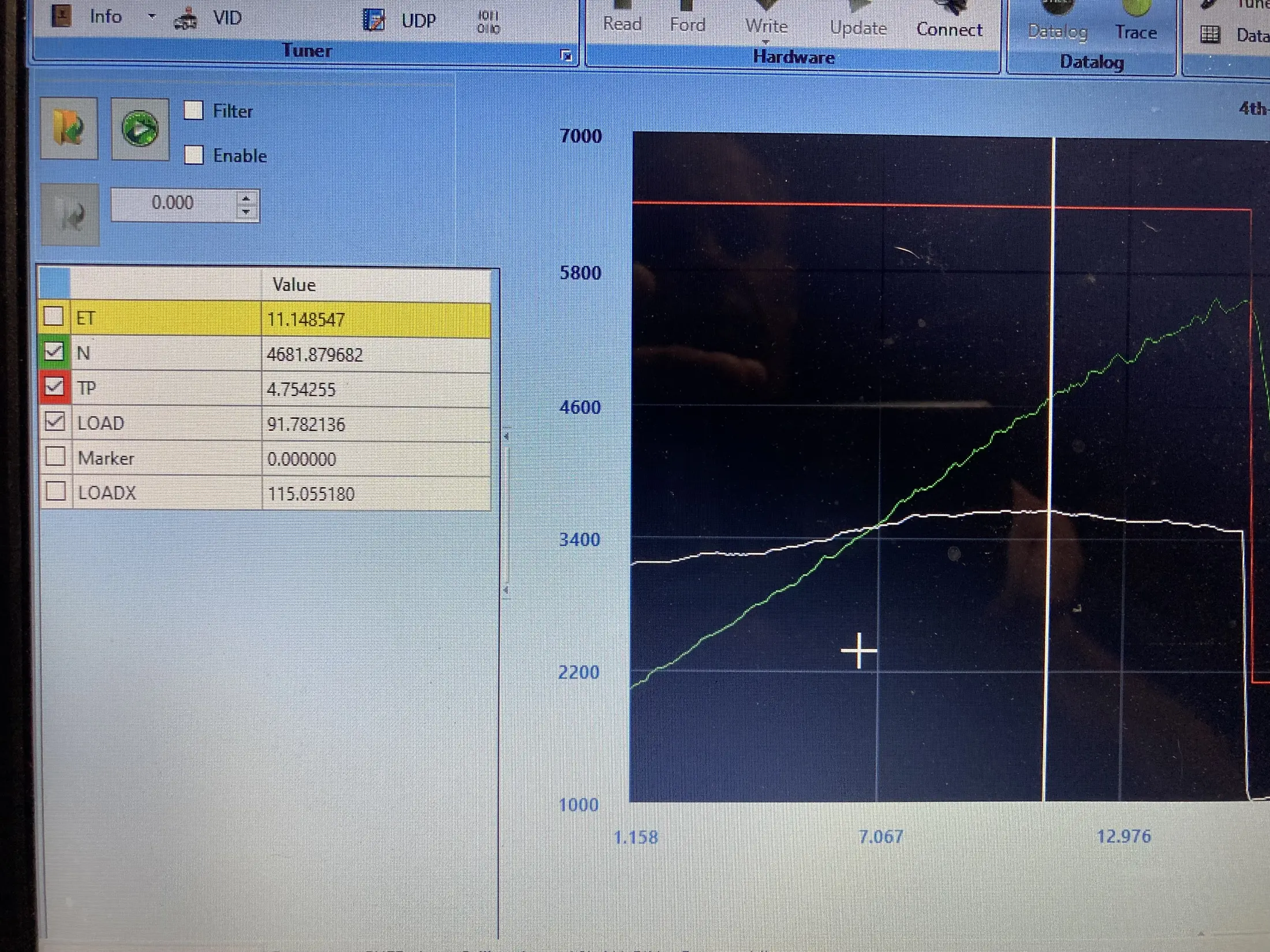Click the VID vehicle icon
The width and height of the screenshot is (1270, 952).
186,20
